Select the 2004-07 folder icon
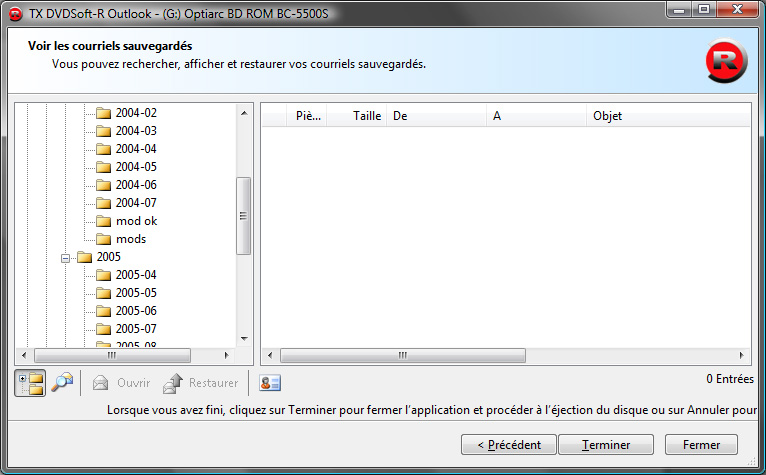 coord(103,203)
